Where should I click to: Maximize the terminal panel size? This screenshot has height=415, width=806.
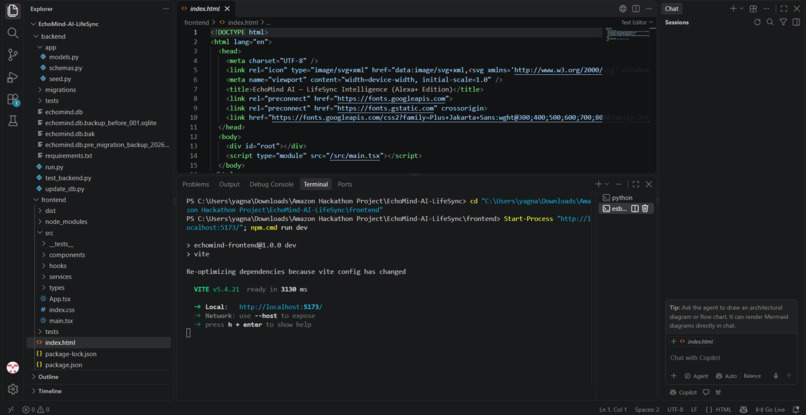coord(635,184)
